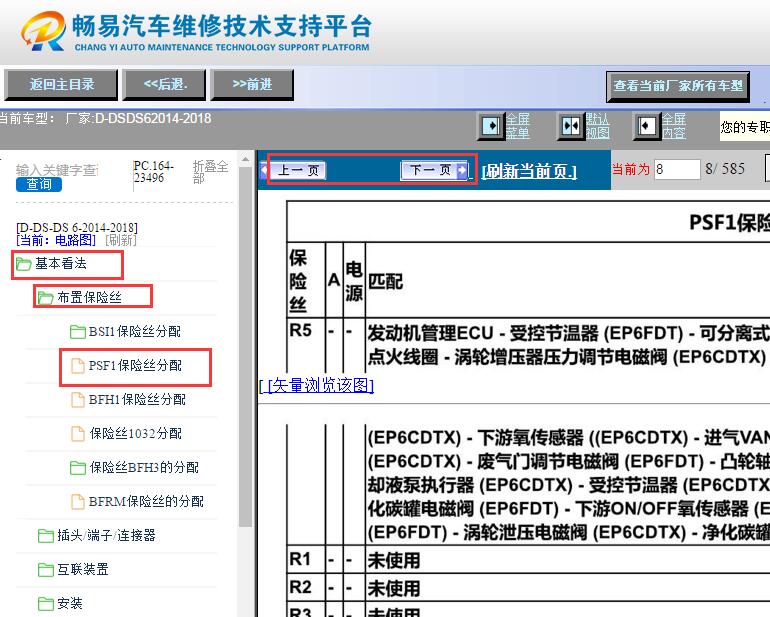Expand BSI1保险丝分配 tree item
The height and width of the screenshot is (617, 770).
click(x=135, y=332)
